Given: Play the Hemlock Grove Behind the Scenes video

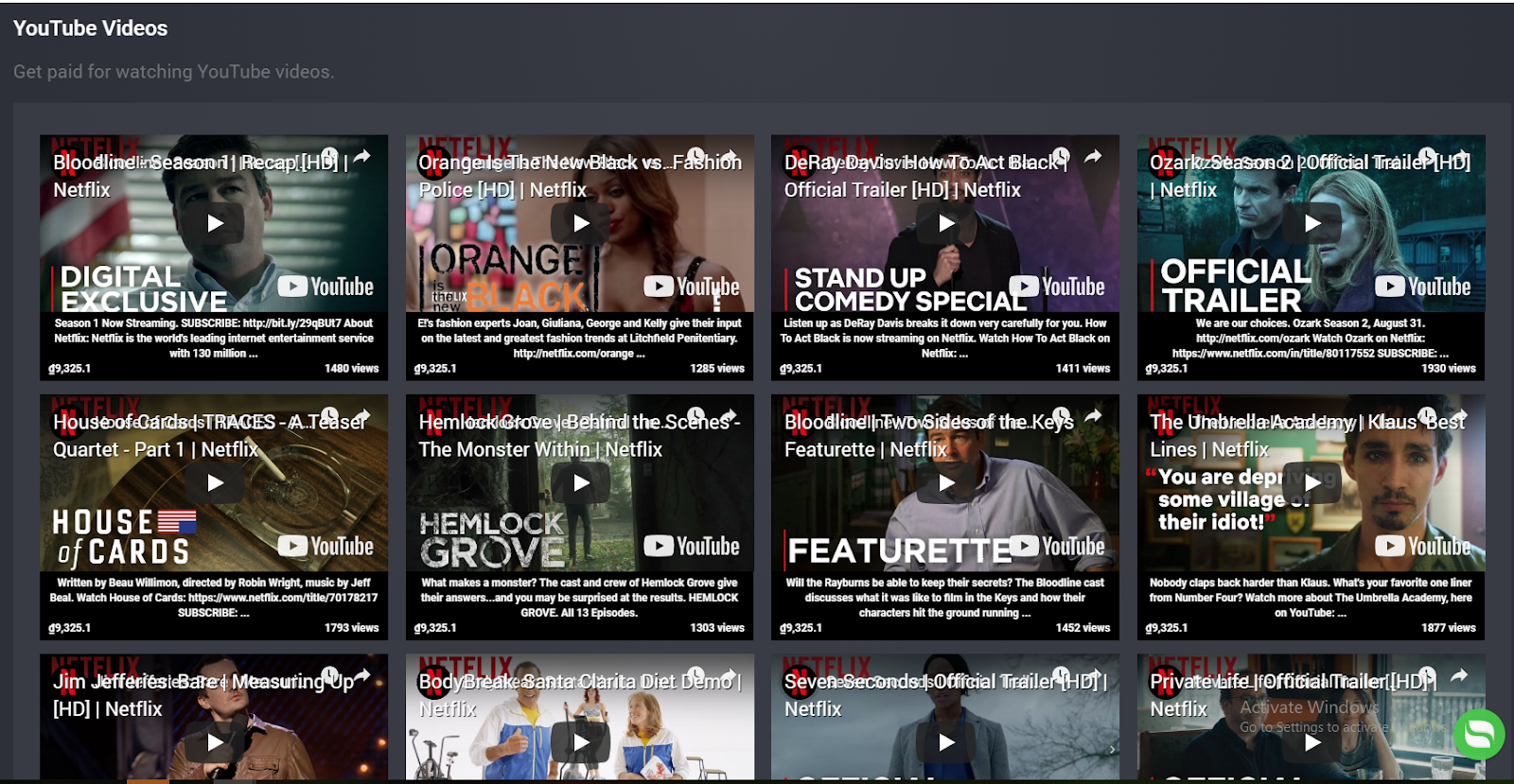Looking at the screenshot, I should click(x=580, y=482).
